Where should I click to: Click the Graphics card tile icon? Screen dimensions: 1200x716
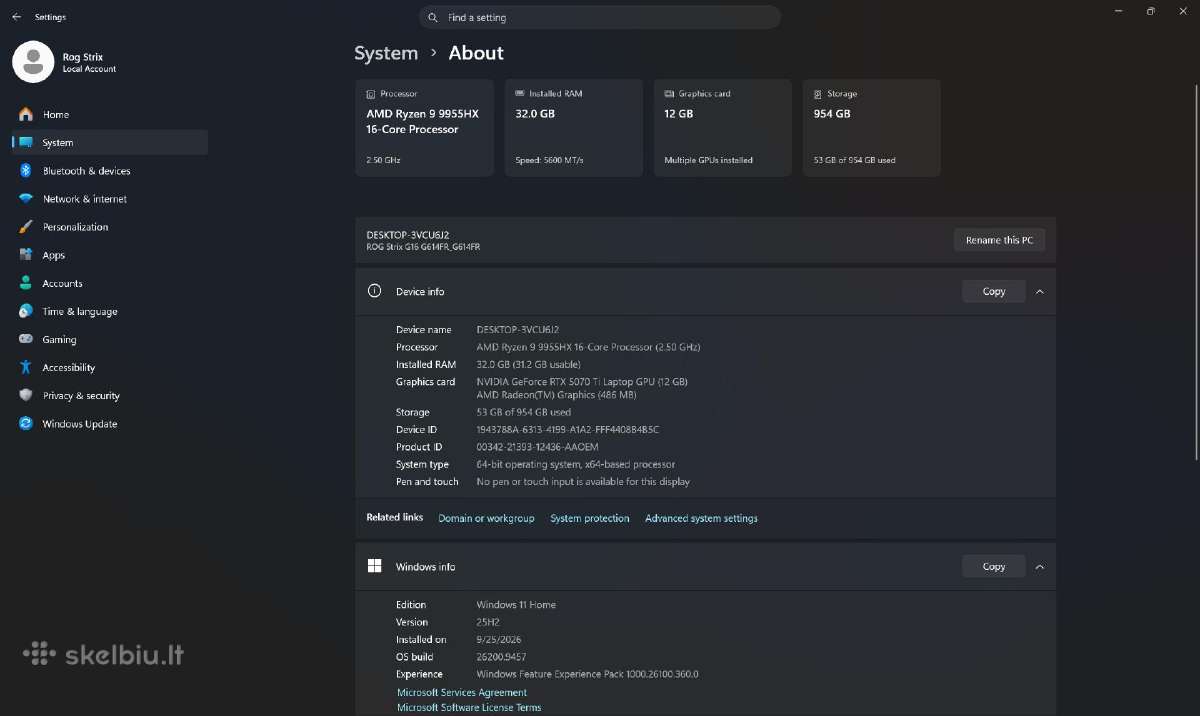(669, 94)
